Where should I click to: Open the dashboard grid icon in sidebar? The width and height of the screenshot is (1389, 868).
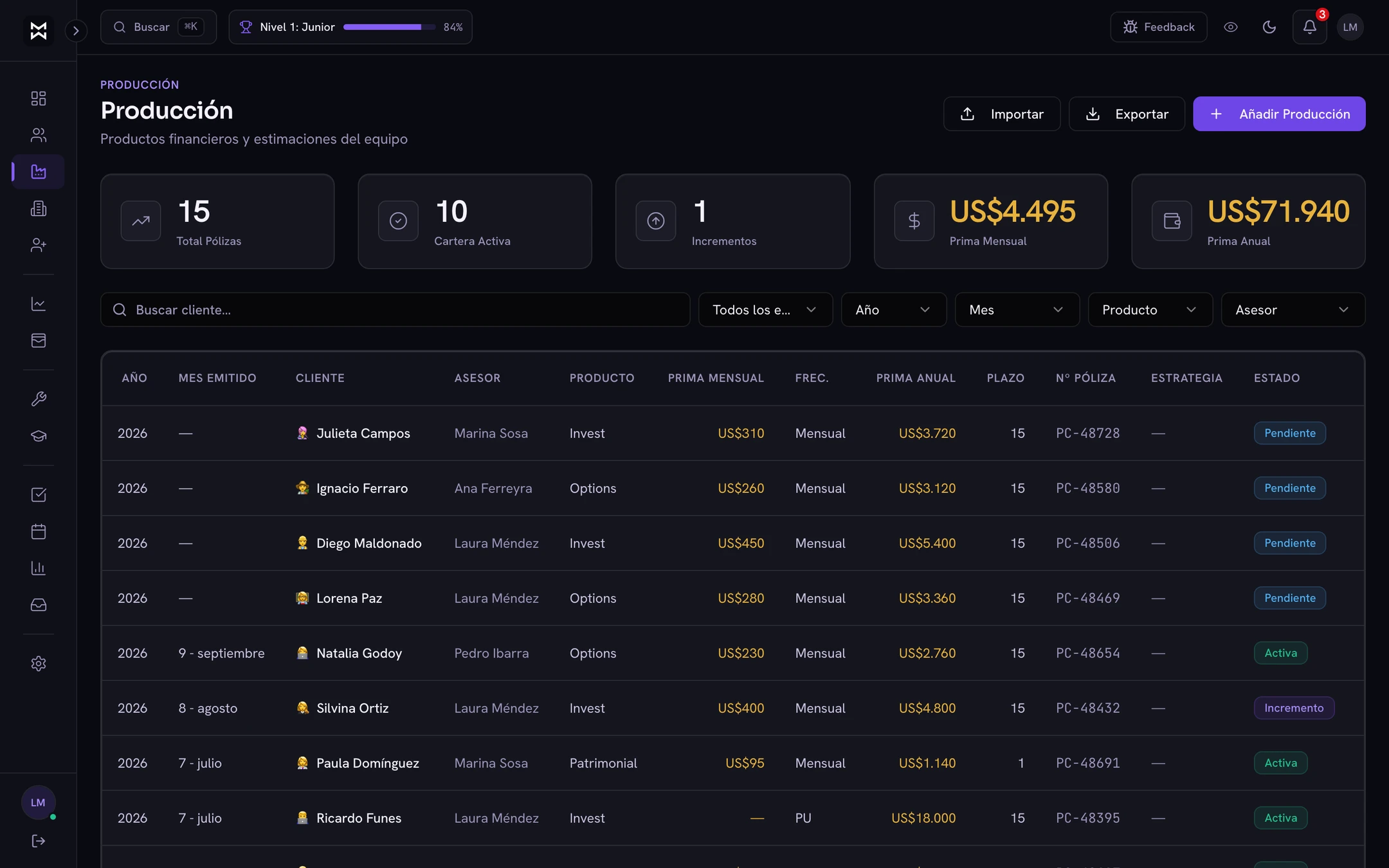(39, 98)
